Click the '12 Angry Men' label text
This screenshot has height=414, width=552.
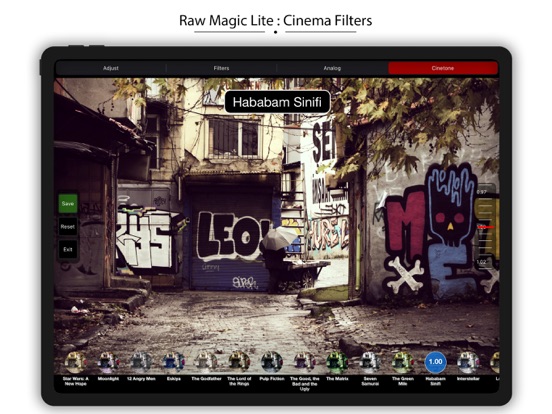pyautogui.click(x=141, y=379)
